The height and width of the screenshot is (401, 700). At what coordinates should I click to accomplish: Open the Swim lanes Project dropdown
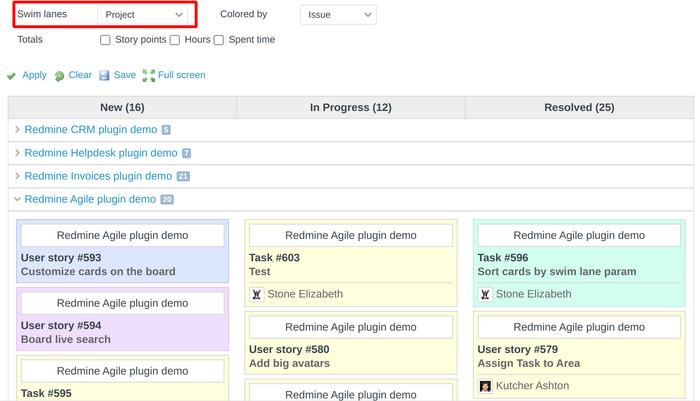pyautogui.click(x=145, y=15)
